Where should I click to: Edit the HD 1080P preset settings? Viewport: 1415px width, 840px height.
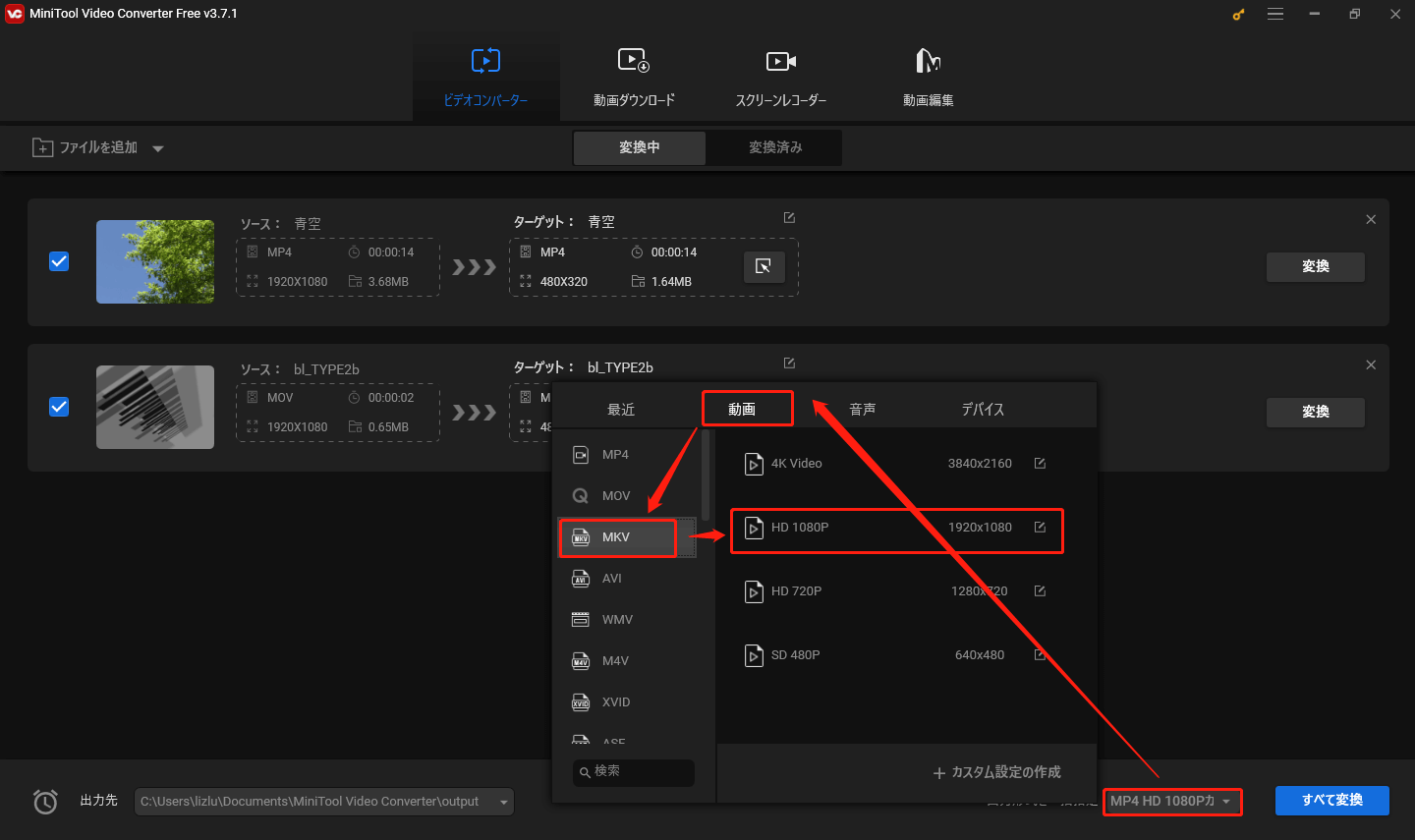(x=1040, y=528)
